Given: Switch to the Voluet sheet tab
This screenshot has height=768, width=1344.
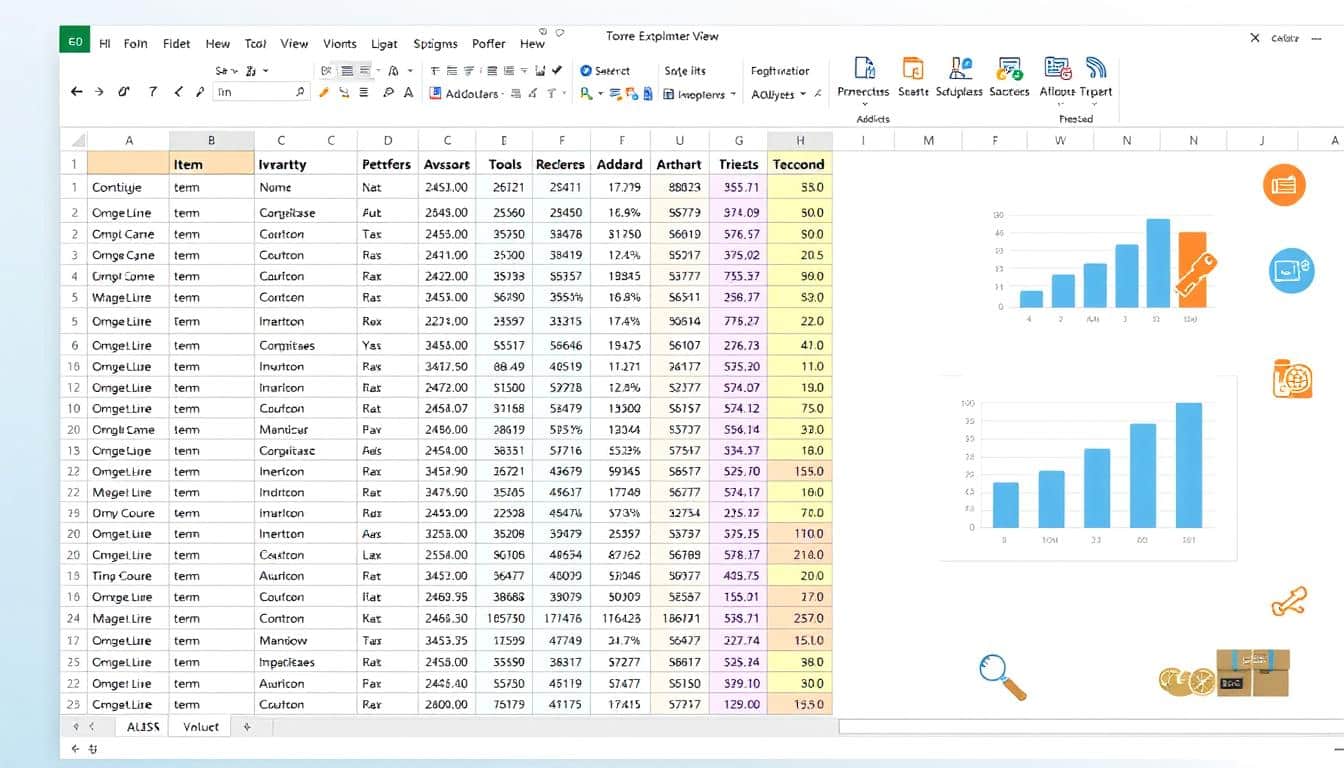Looking at the screenshot, I should pyautogui.click(x=201, y=727).
